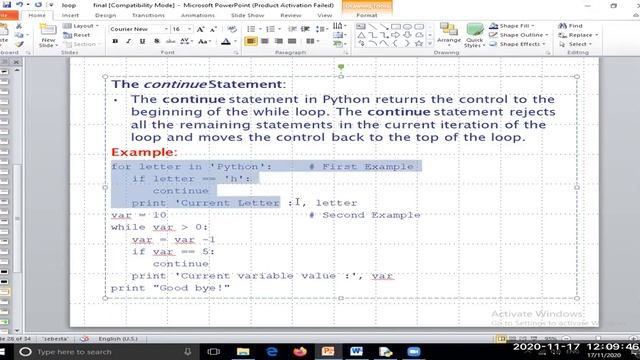Increase the font size
The height and width of the screenshot is (360, 640).
[x=200, y=29]
